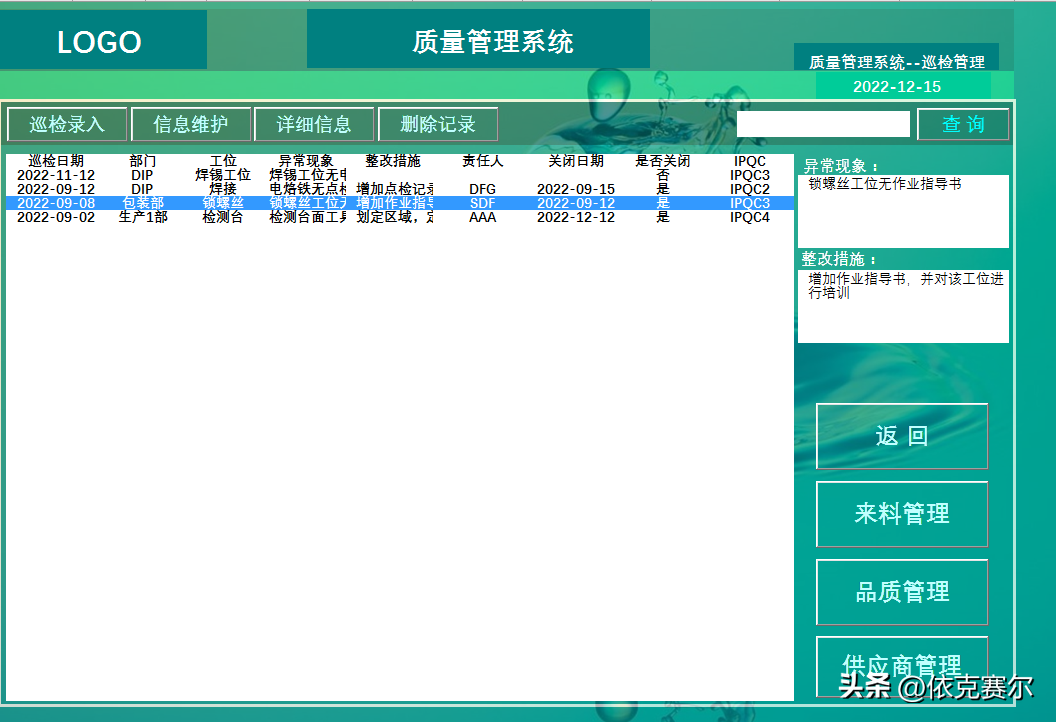Click the IPQC4 cell
Image resolution: width=1056 pixels, height=722 pixels.
point(750,217)
